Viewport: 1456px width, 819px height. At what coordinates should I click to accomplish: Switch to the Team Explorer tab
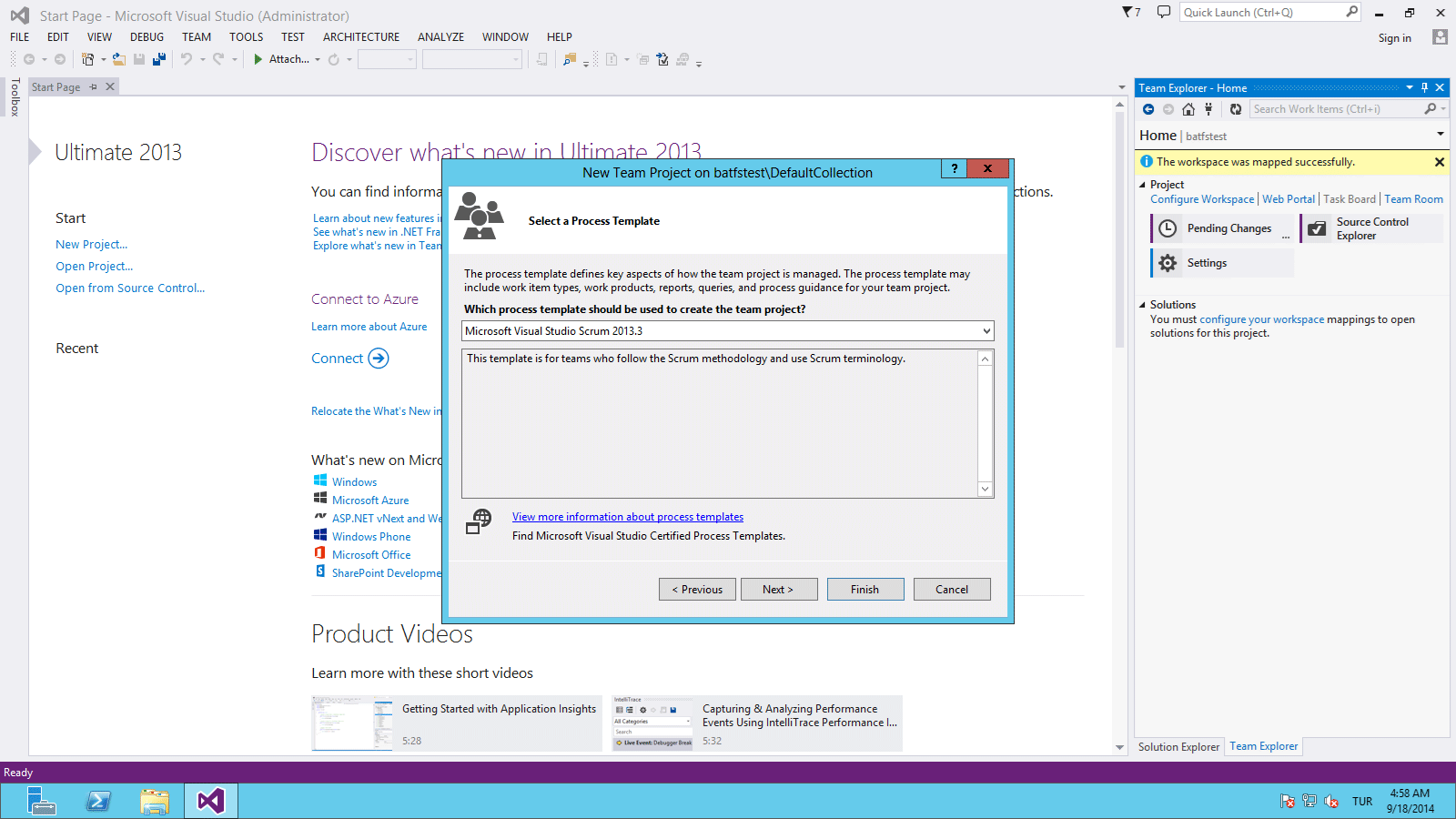point(1263,745)
